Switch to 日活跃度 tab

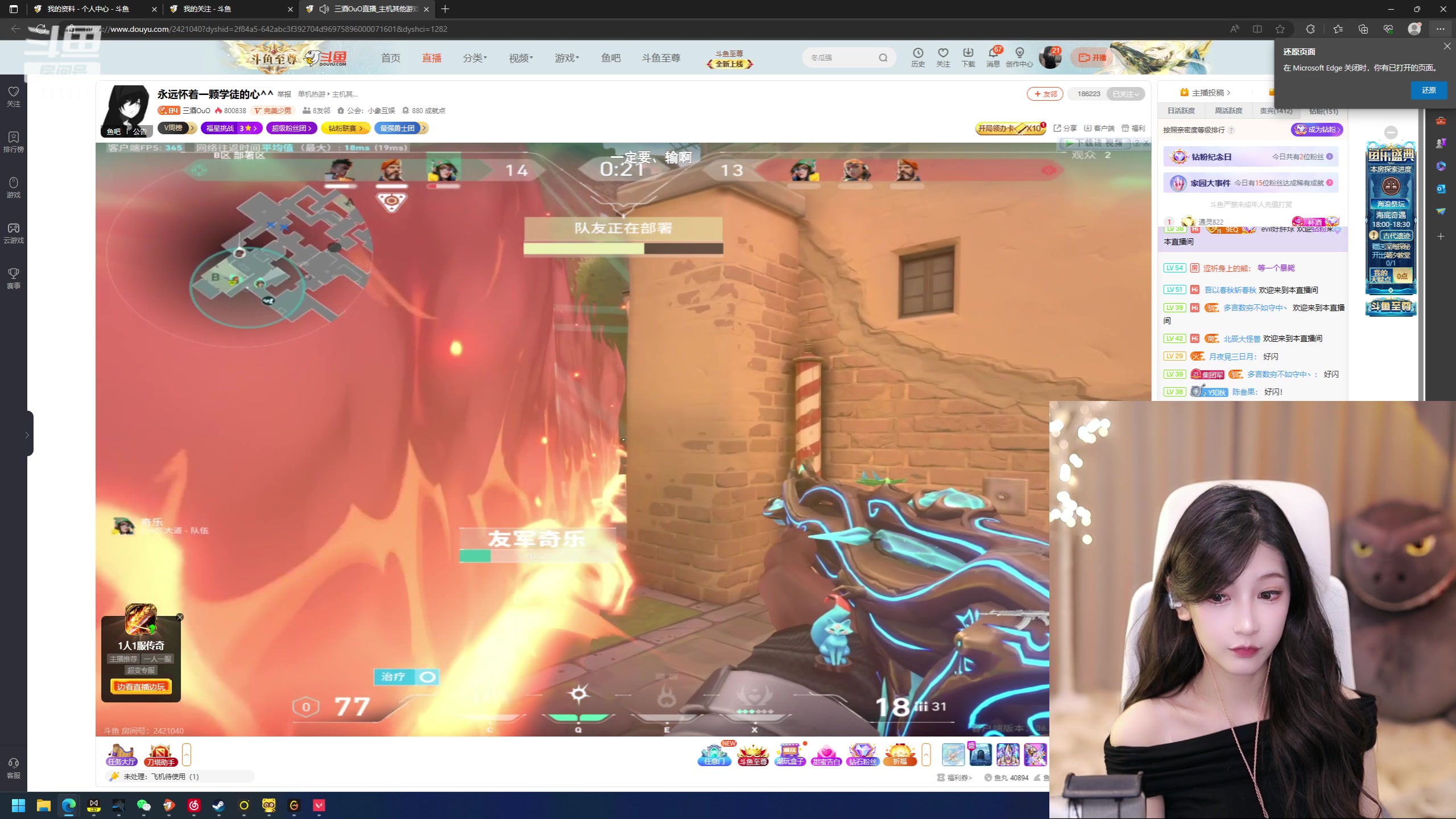[x=1181, y=111]
